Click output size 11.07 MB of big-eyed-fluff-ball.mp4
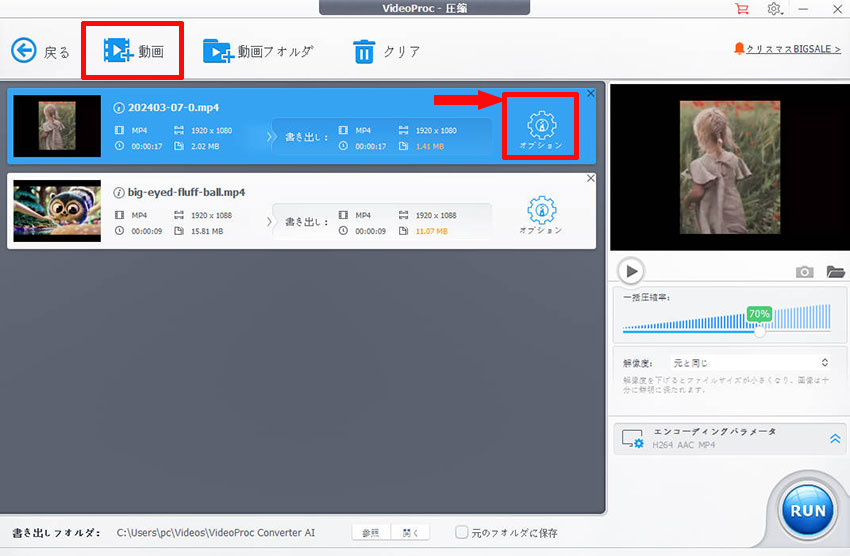Image resolution: width=850 pixels, height=556 pixels. coord(432,231)
